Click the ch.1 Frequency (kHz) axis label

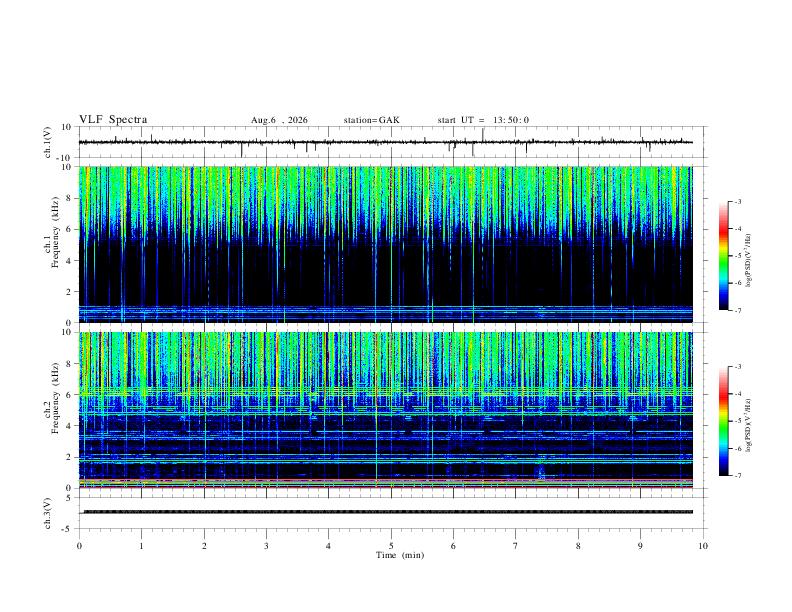pyautogui.click(x=52, y=232)
